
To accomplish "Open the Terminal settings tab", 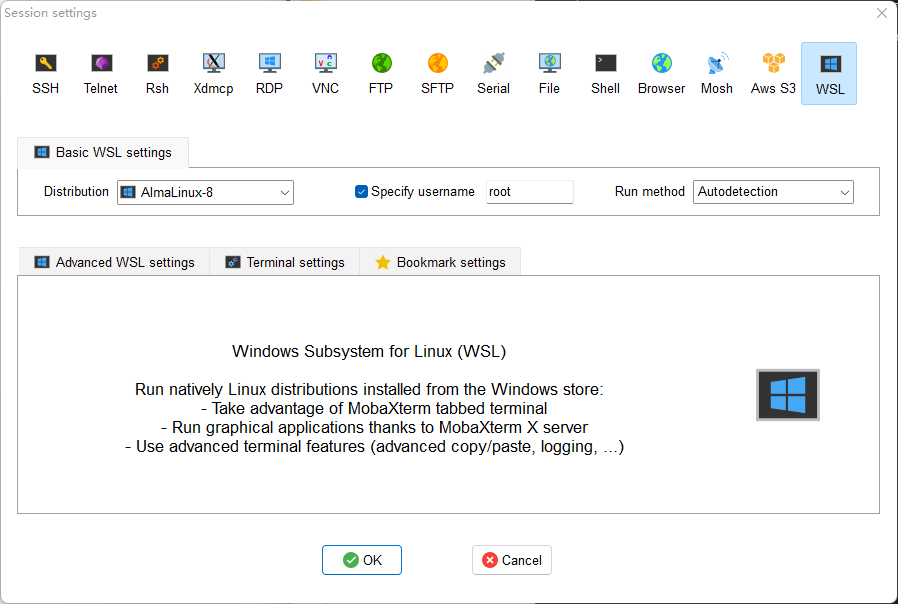I will point(285,262).
